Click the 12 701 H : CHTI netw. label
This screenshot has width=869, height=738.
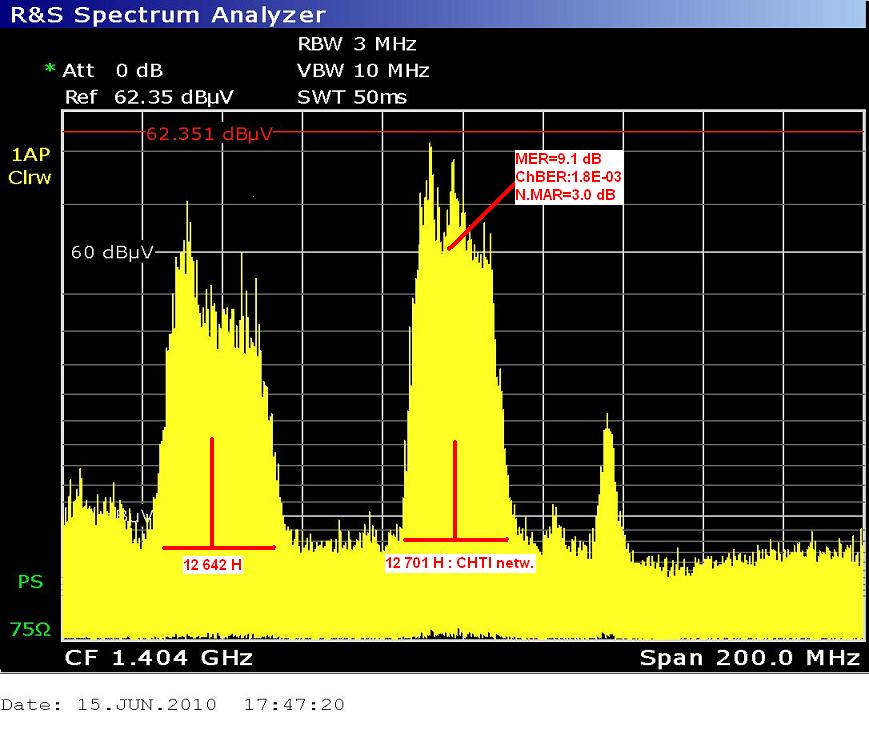tap(460, 564)
